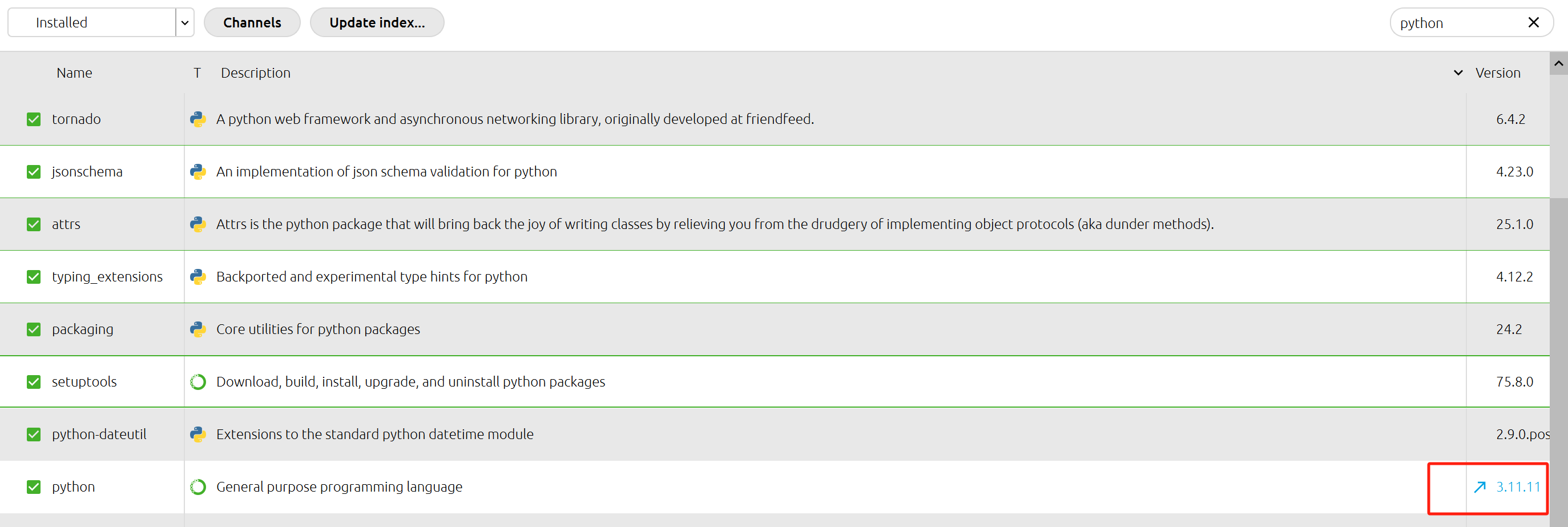
Task: Toggle the typing_extensions package checkbox
Action: pyautogui.click(x=34, y=277)
